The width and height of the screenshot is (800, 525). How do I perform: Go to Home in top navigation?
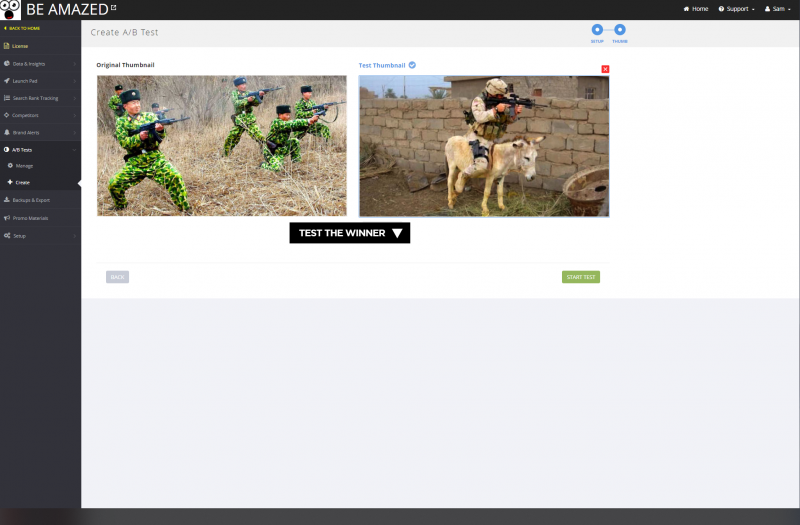(x=695, y=8)
